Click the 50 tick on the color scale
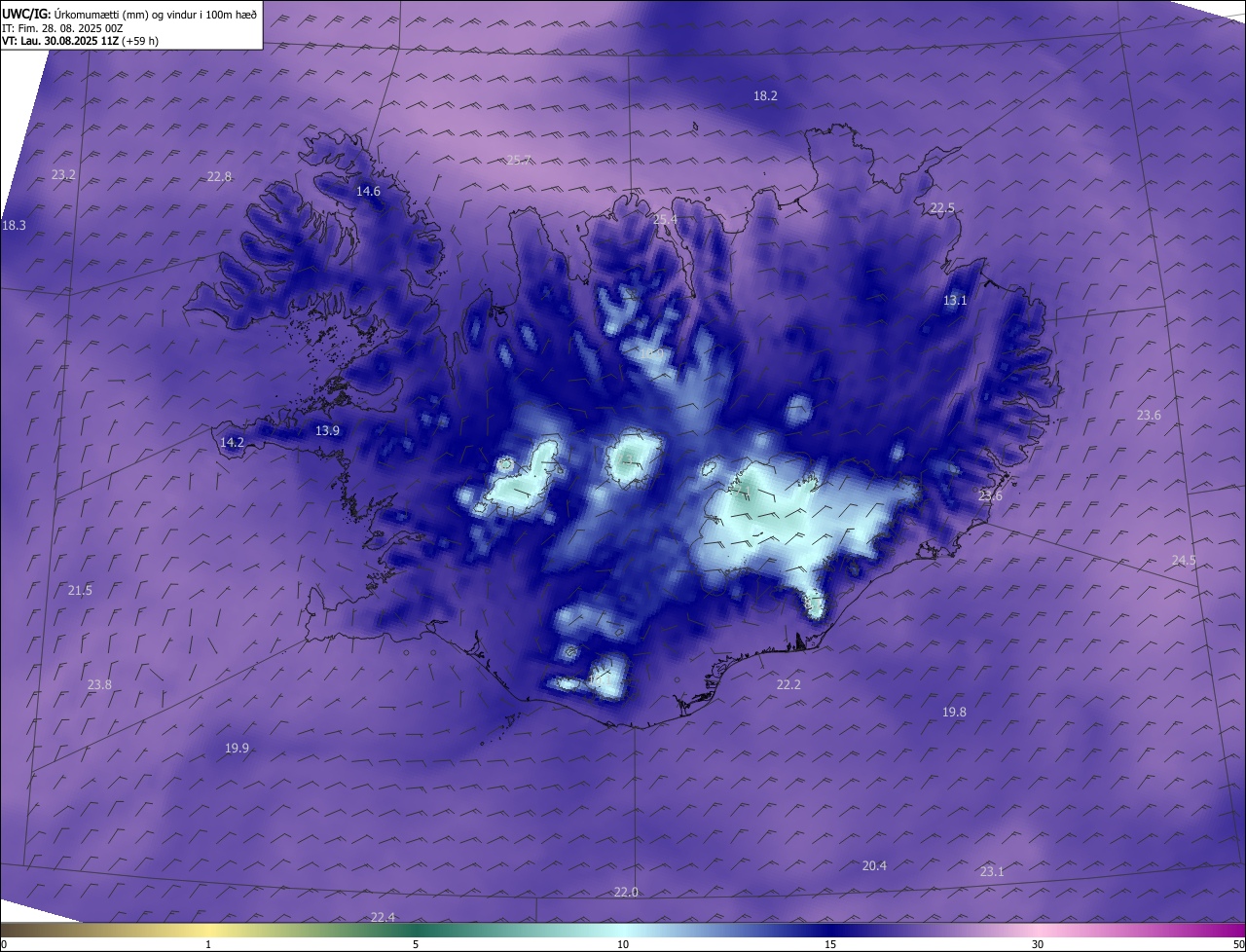 tap(1238, 944)
